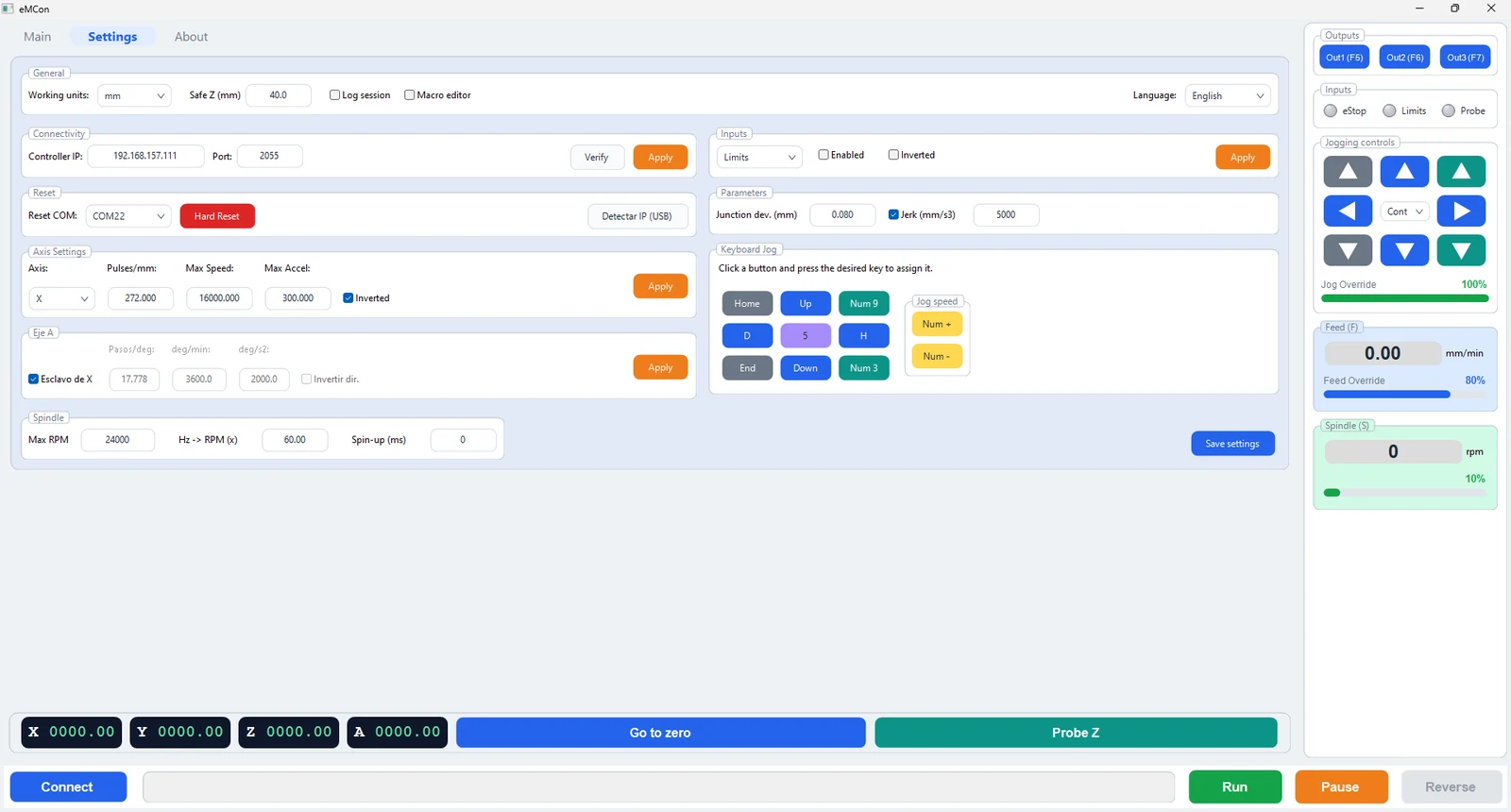Click the blue down arrow jog button
Image resolution: width=1511 pixels, height=812 pixels.
[1404, 250]
